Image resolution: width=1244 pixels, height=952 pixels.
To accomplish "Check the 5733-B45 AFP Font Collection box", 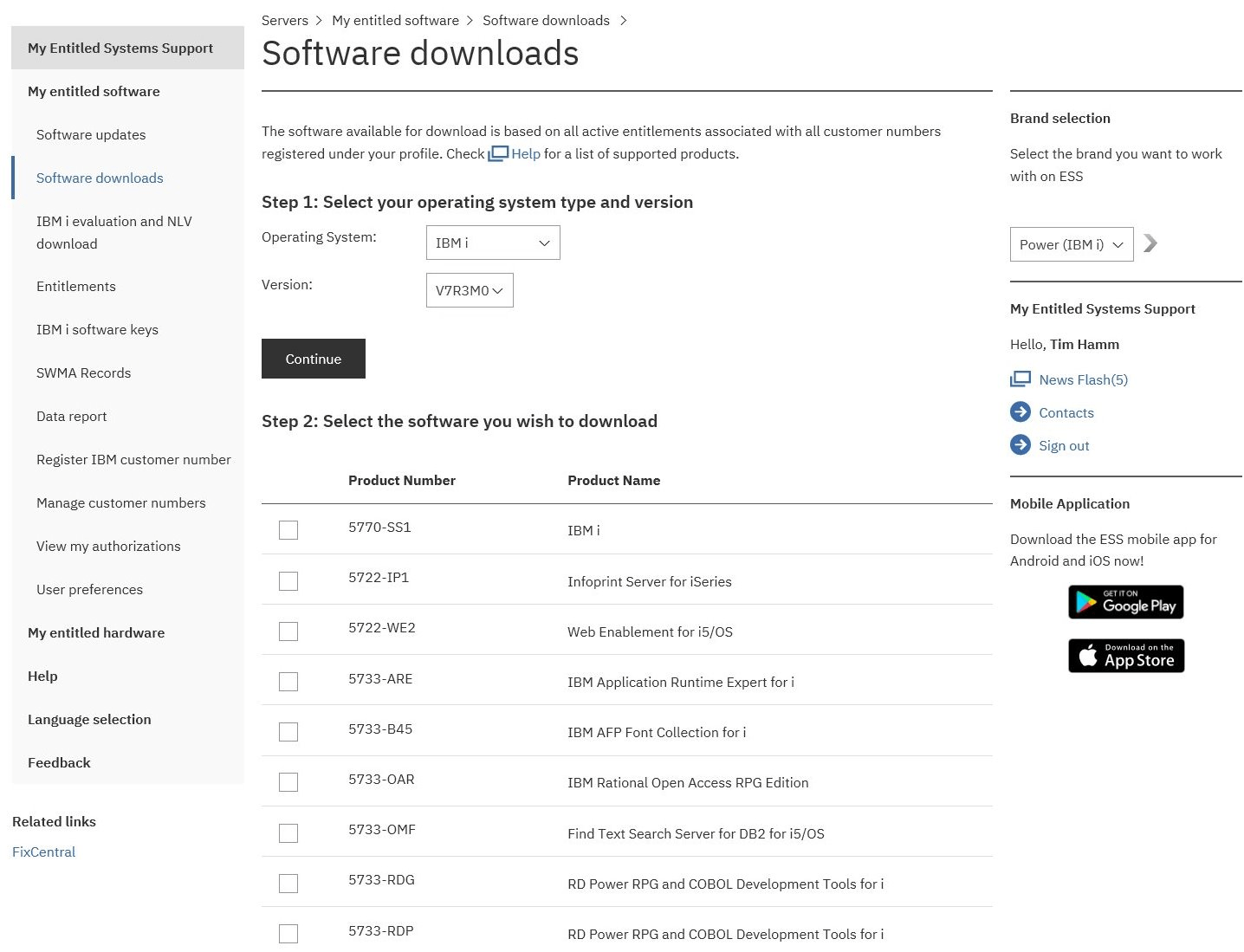I will [288, 732].
